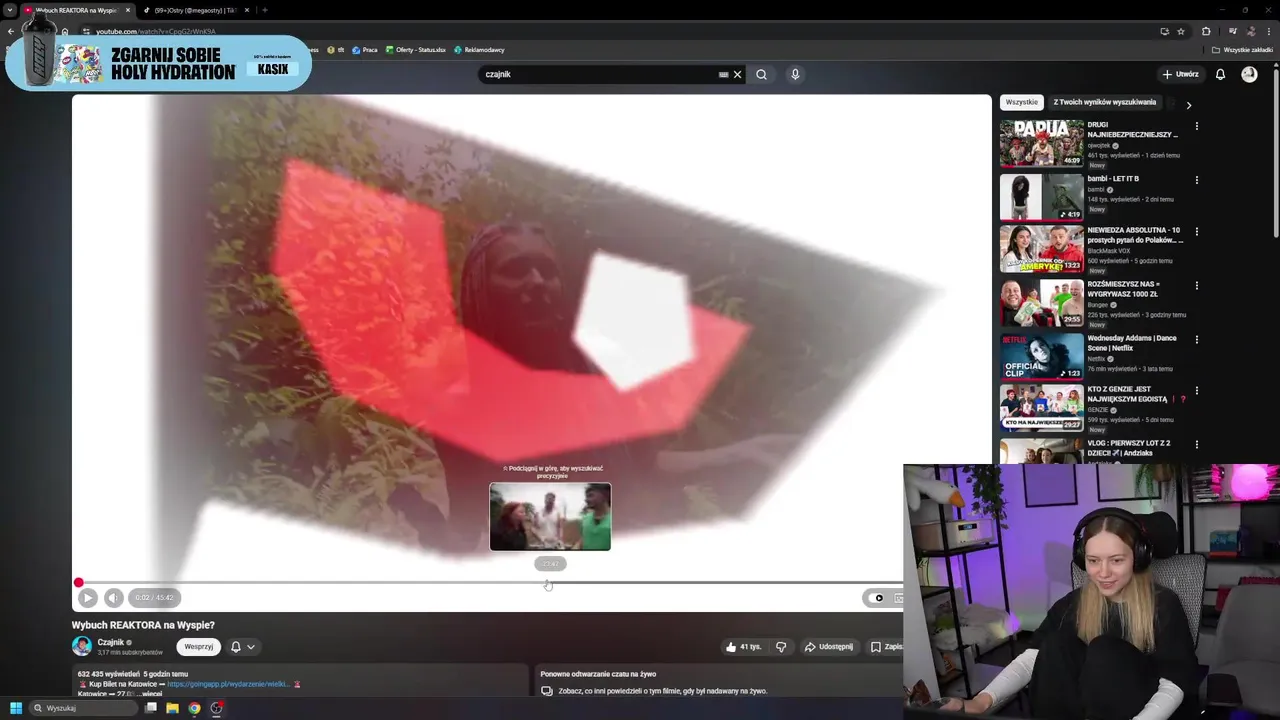Run search with the magnifier button
The height and width of the screenshot is (720, 1280).
point(761,74)
